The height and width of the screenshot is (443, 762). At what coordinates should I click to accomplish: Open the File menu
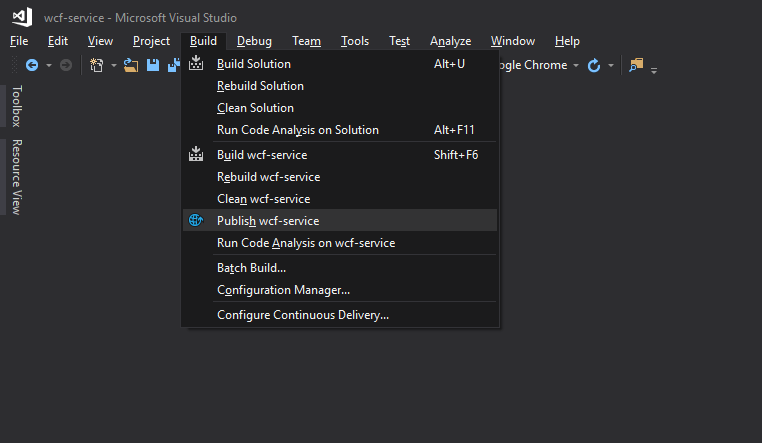pos(19,41)
